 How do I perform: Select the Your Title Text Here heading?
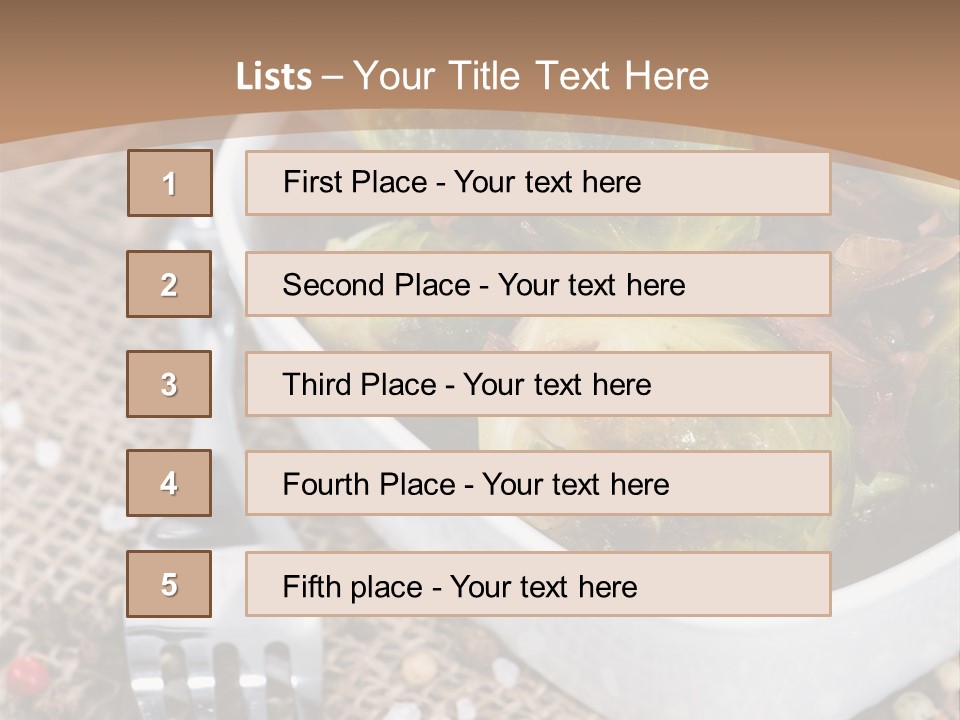click(531, 76)
